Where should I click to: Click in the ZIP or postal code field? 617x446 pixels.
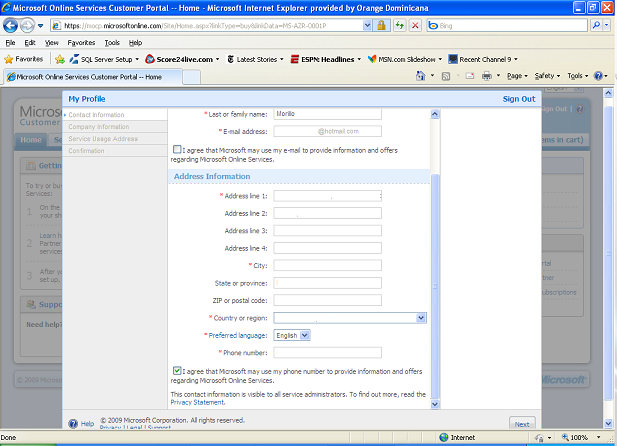click(327, 300)
